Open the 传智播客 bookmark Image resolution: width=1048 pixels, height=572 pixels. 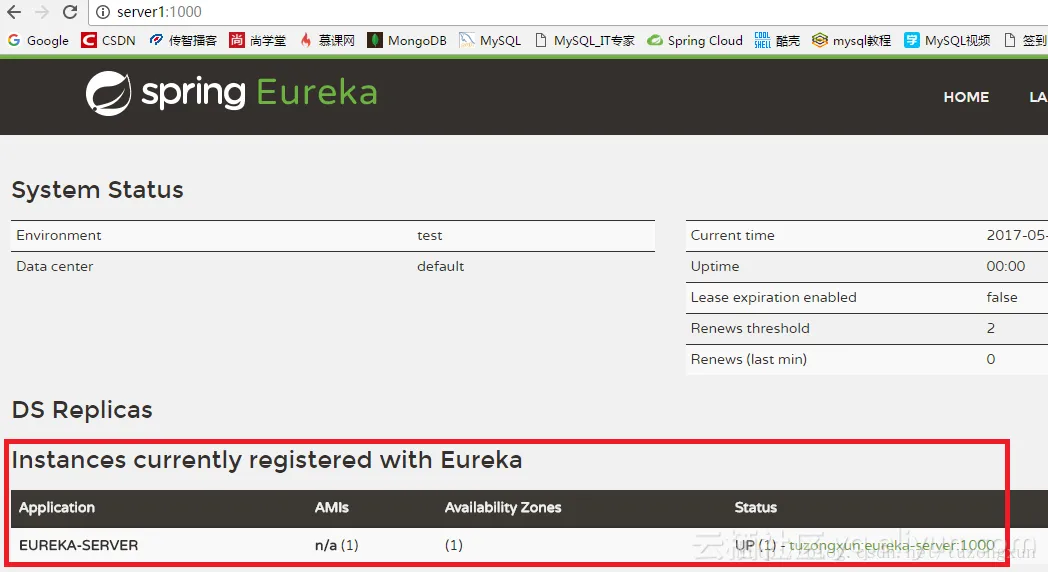(183, 41)
